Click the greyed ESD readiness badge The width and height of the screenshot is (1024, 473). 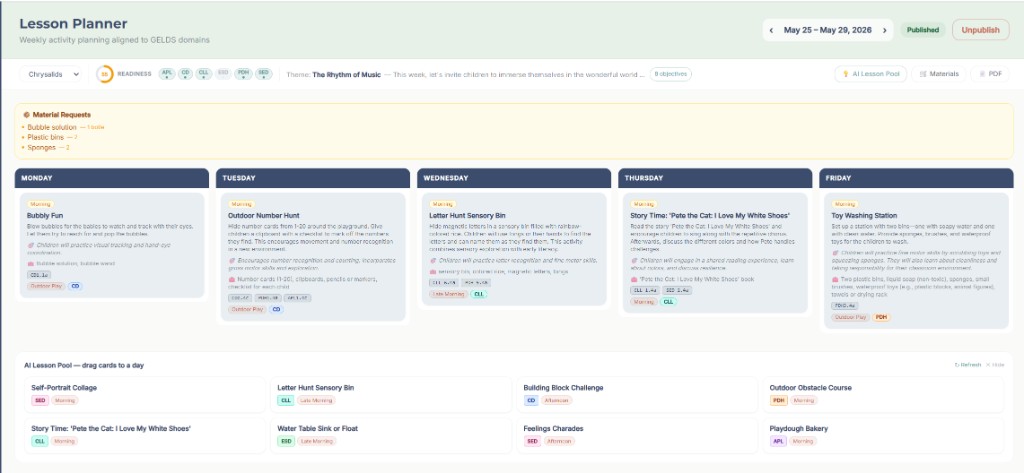(223, 74)
